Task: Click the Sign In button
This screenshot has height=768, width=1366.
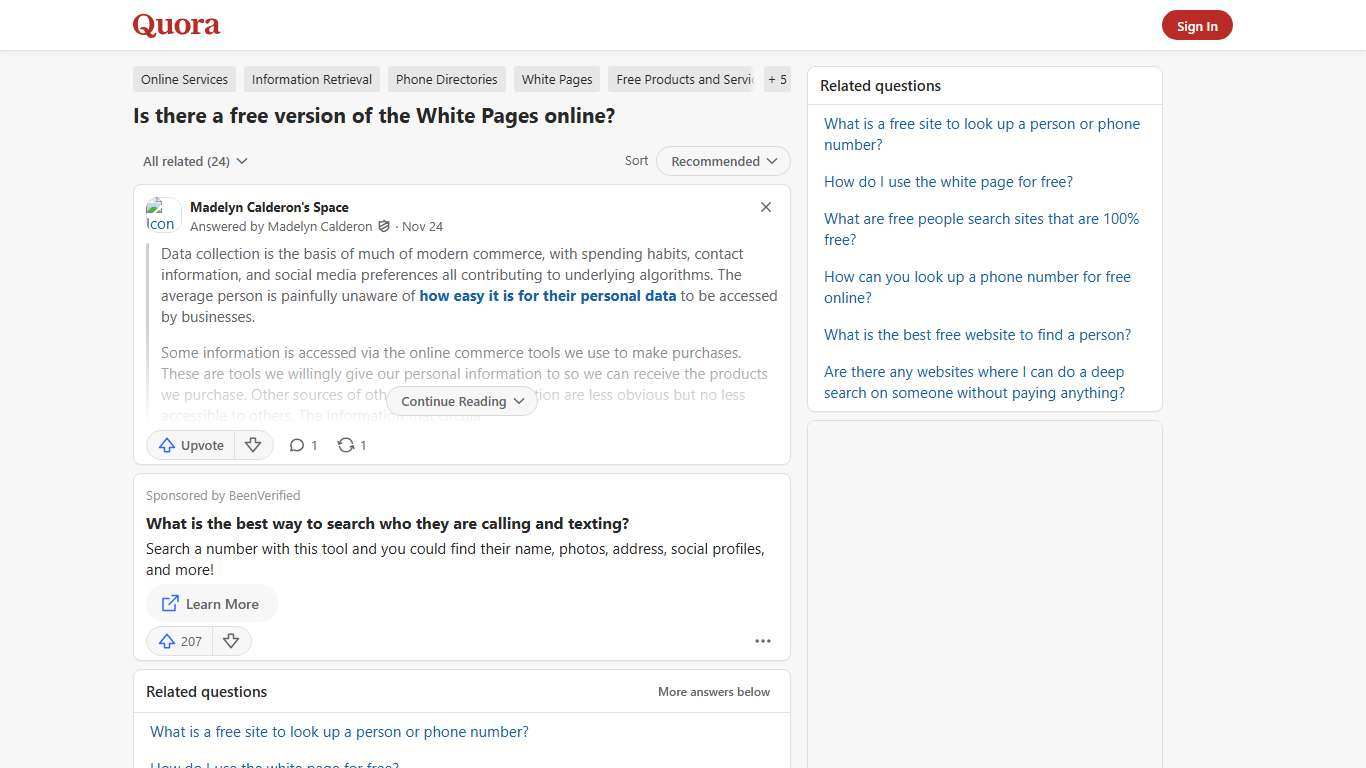Action: pyautogui.click(x=1197, y=25)
